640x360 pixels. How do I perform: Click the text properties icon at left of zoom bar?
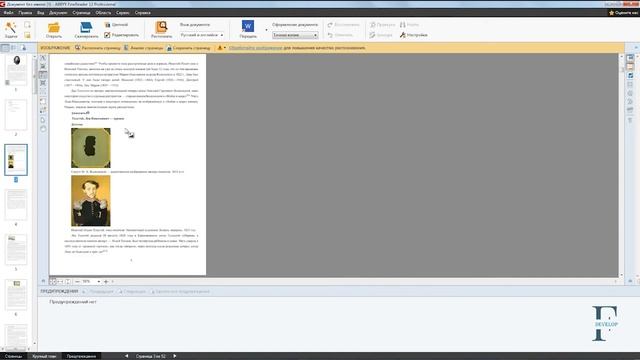(43, 281)
